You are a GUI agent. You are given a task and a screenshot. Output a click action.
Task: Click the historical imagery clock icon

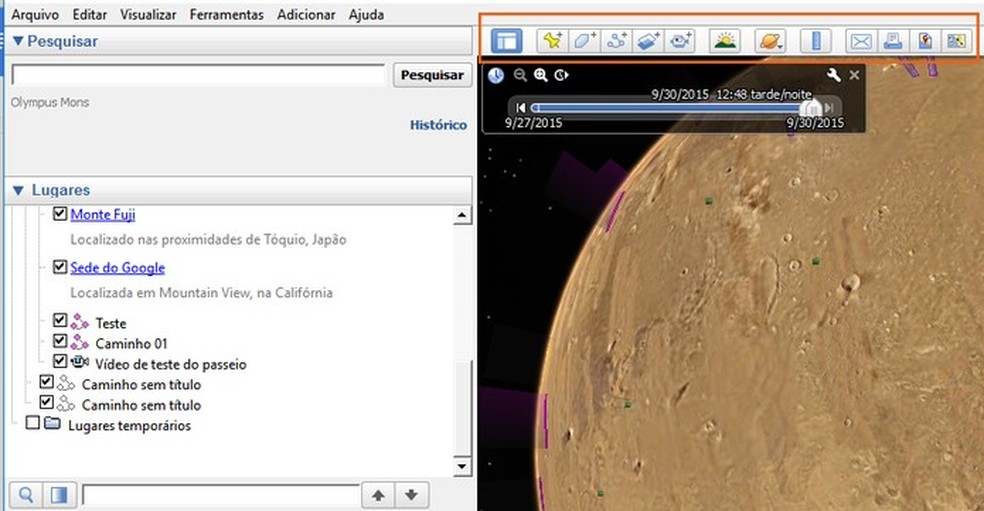click(x=496, y=75)
